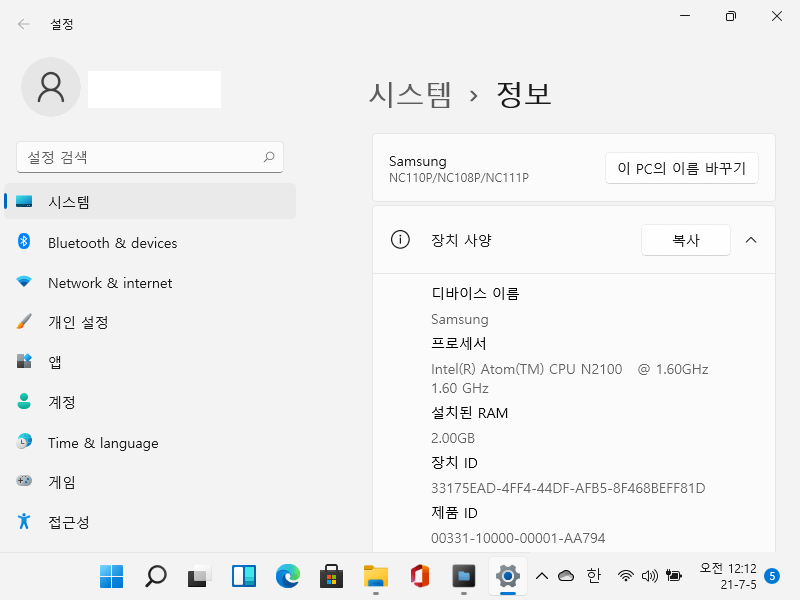The width and height of the screenshot is (800, 600).
Task: Click the paintbrush personalization icon
Action: [24, 321]
